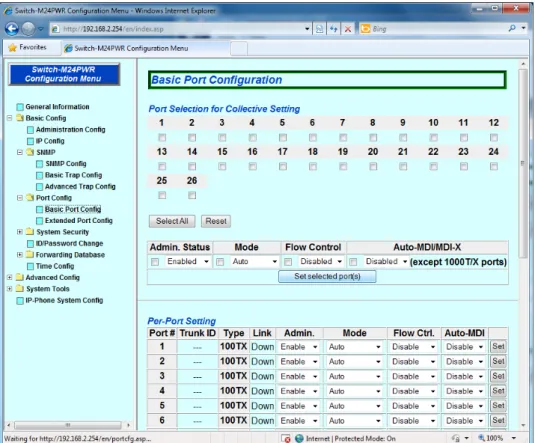535x443 pixels.
Task: Click the Bing search magnifier icon
Action: (x=512, y=28)
